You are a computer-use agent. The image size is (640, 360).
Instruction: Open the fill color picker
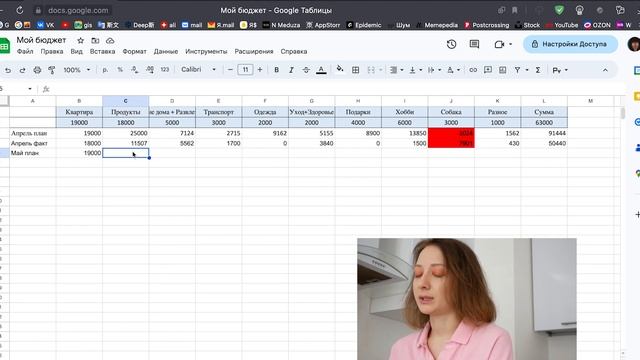click(x=340, y=69)
